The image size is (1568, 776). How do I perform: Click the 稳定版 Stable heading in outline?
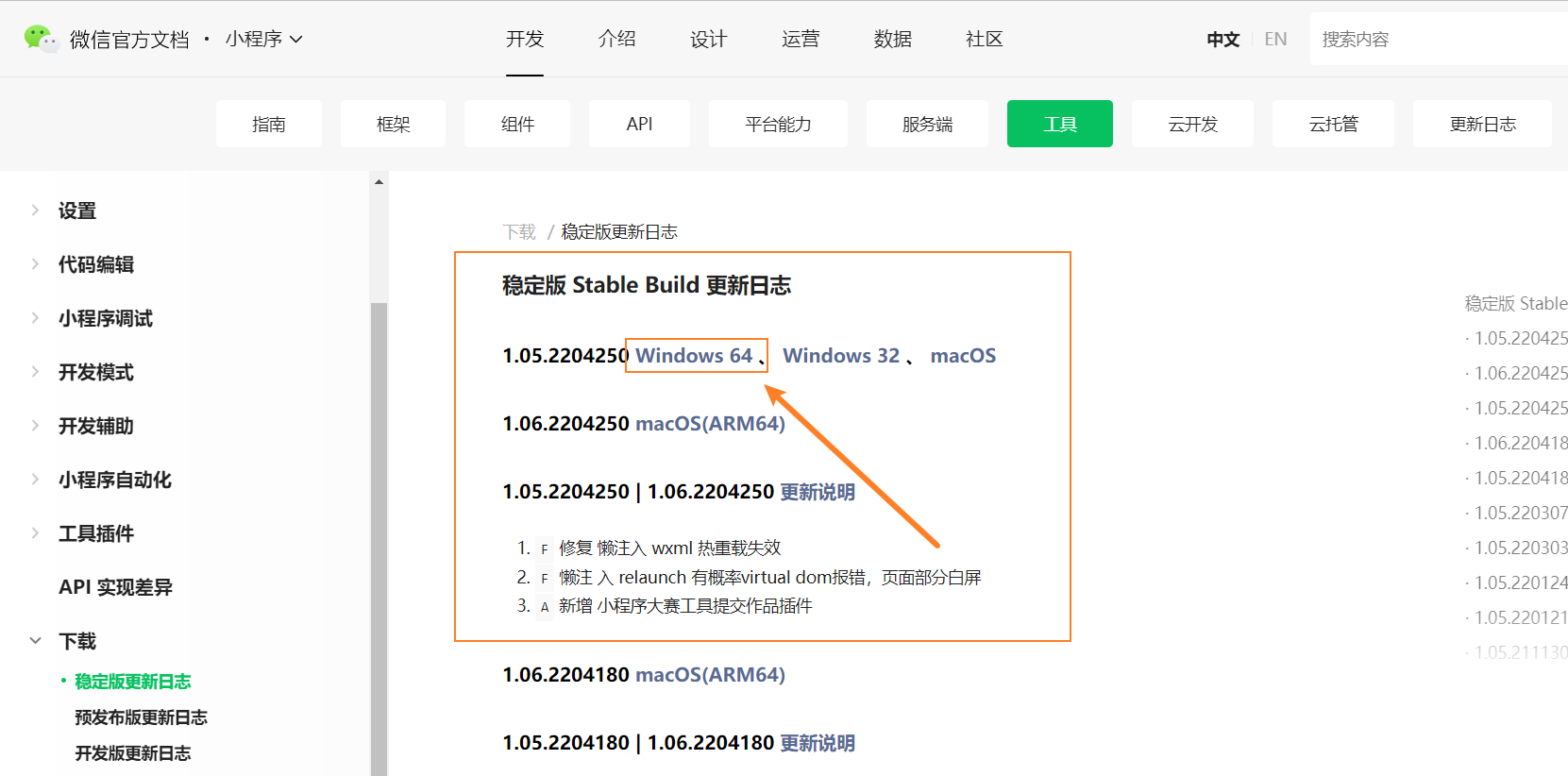[1516, 303]
